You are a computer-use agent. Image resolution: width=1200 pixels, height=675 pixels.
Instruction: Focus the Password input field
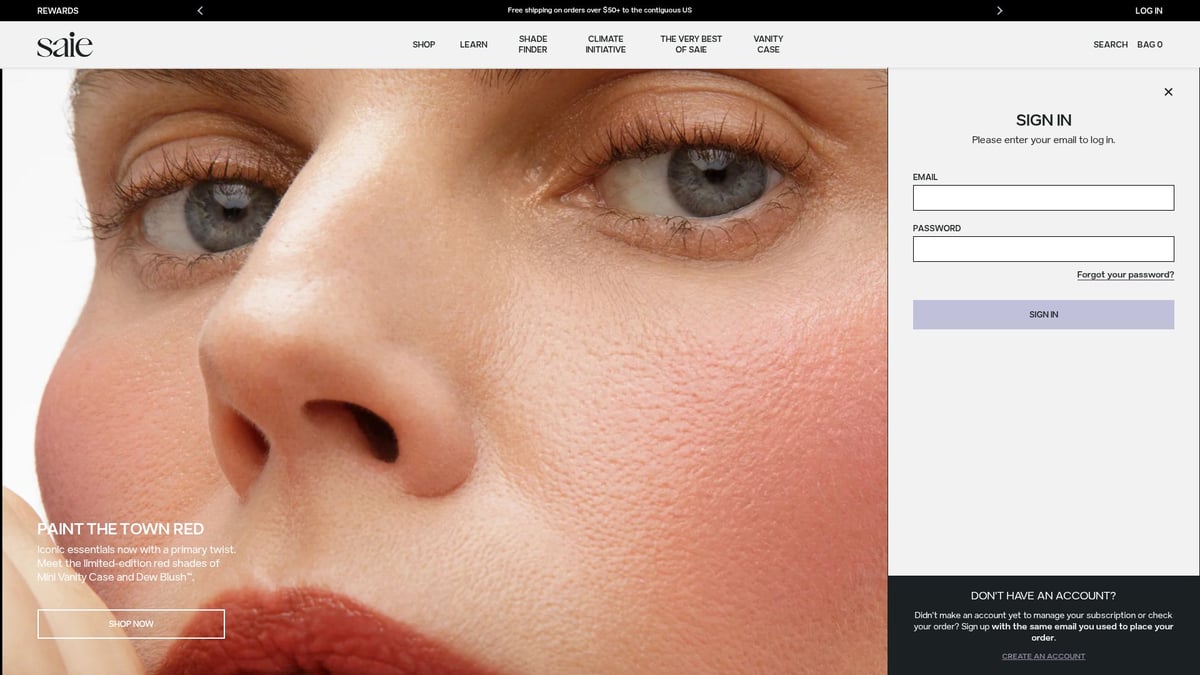[1043, 249]
